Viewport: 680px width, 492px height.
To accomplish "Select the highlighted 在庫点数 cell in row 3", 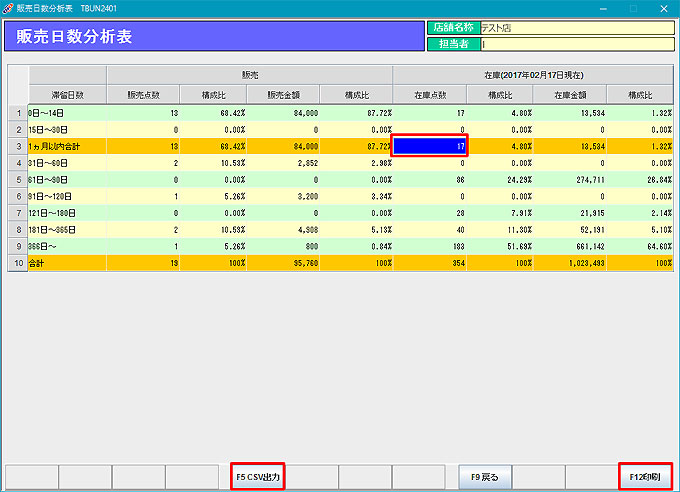I will point(429,146).
